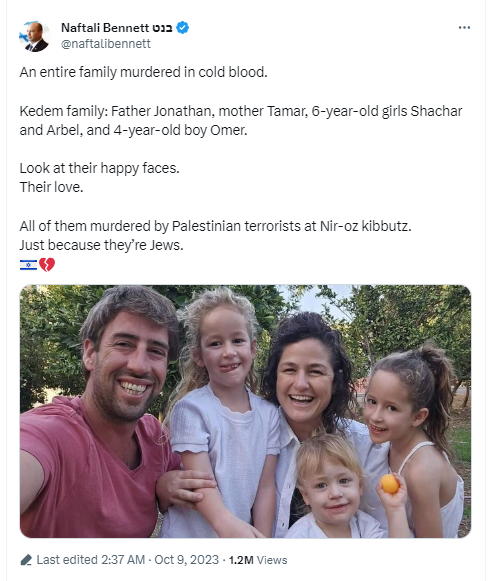Click the broken heart emoji

coord(47,265)
